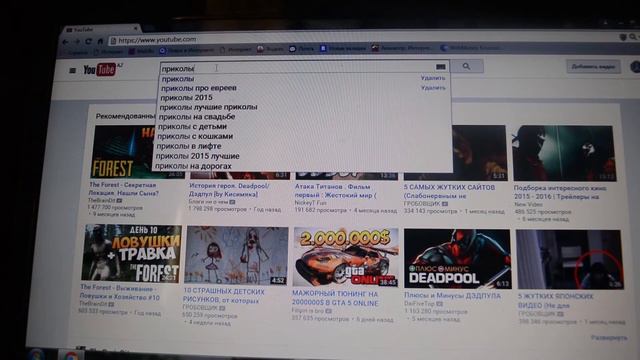Click the browser forward arrow
Screen dimensions: 640x360
coord(77,42)
